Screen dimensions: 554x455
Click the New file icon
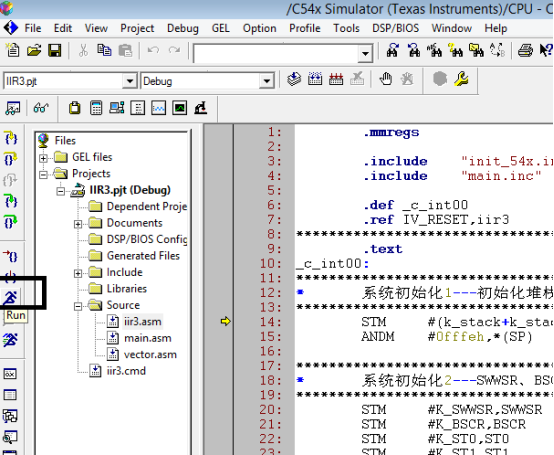13,50
